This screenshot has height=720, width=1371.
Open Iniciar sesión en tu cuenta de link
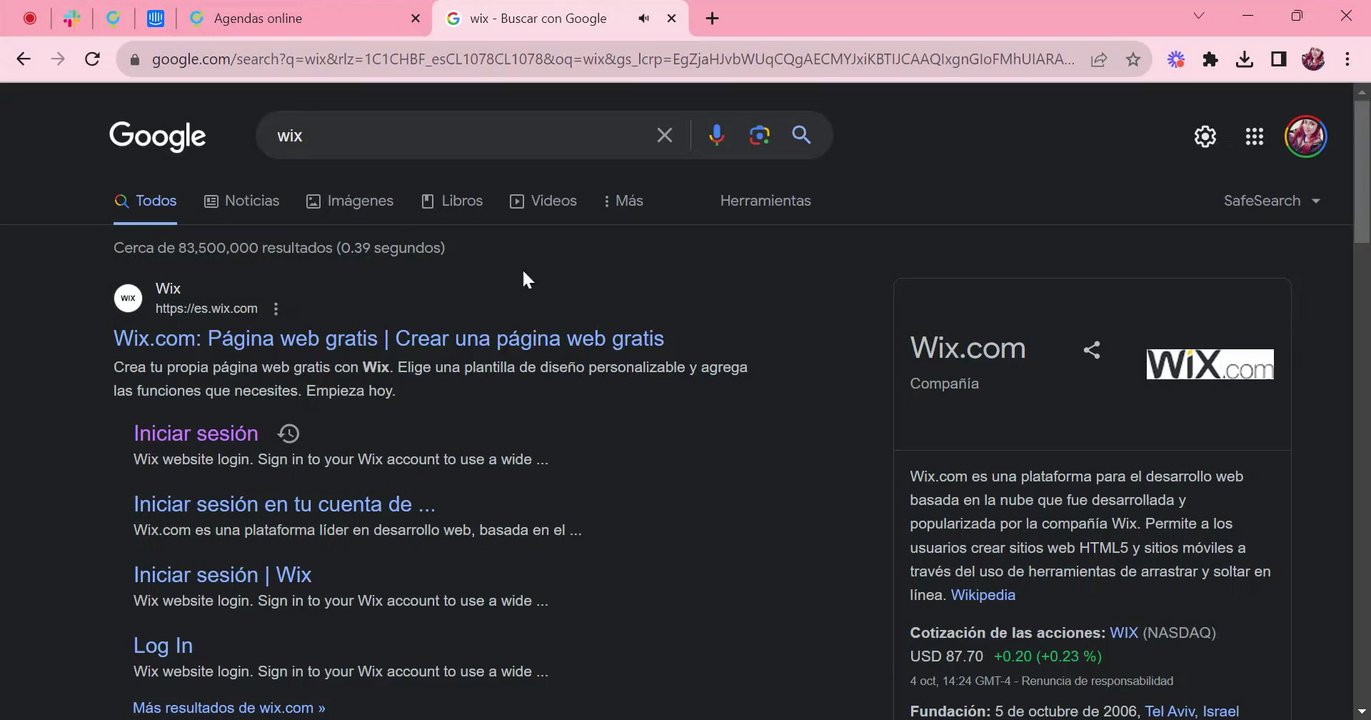tap(285, 504)
